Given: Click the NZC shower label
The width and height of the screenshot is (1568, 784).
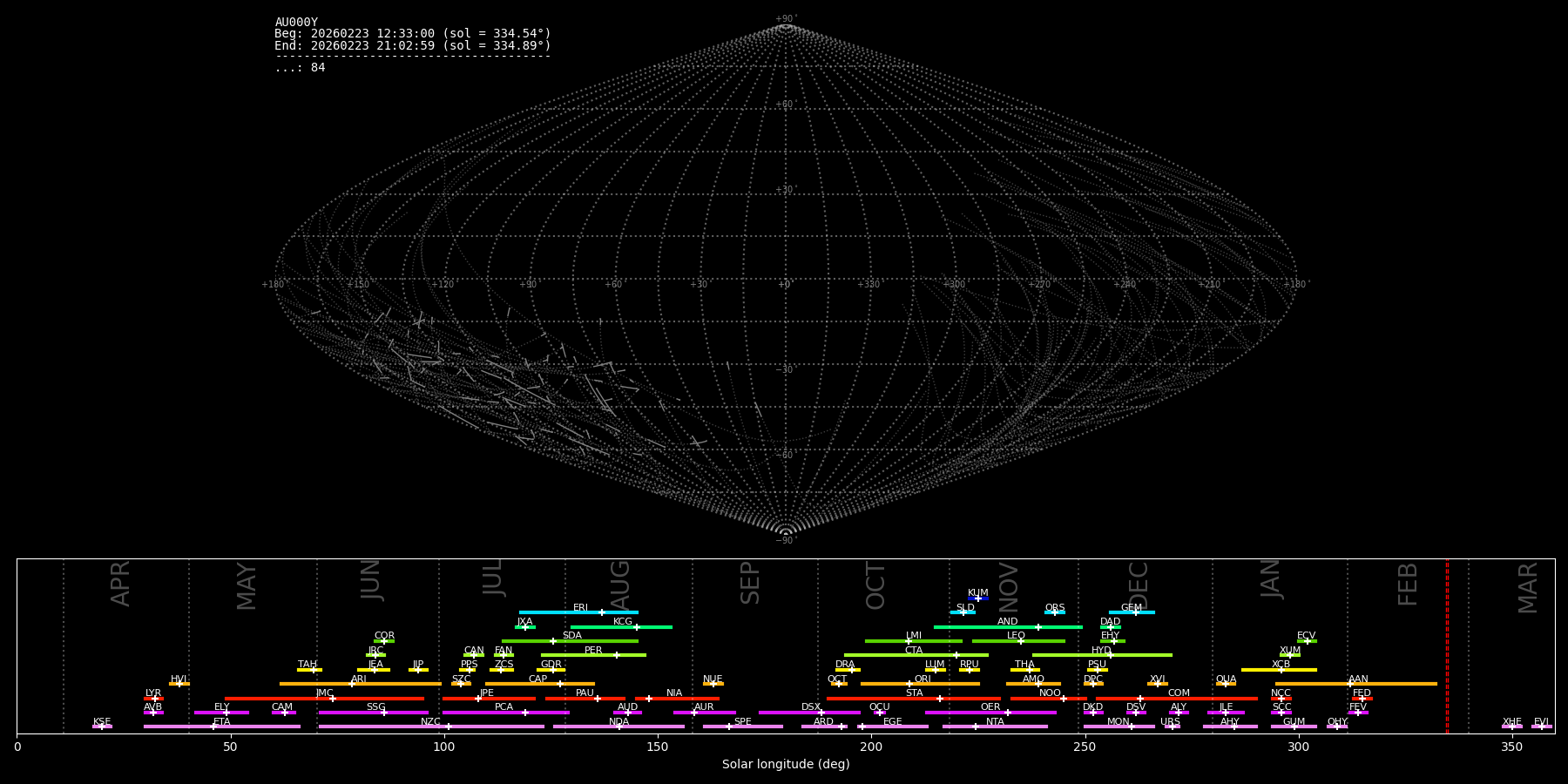Looking at the screenshot, I should (430, 722).
